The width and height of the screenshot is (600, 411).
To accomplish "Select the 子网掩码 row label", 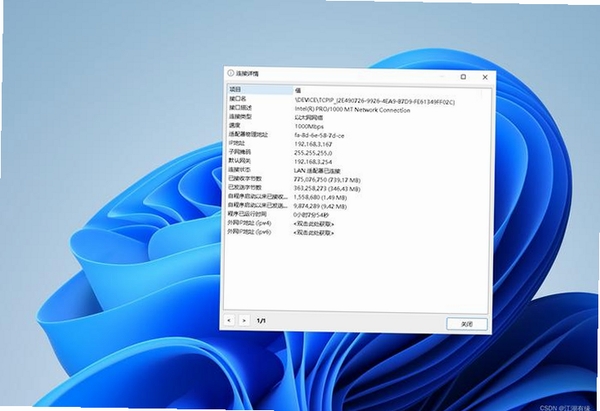I will (x=240, y=152).
